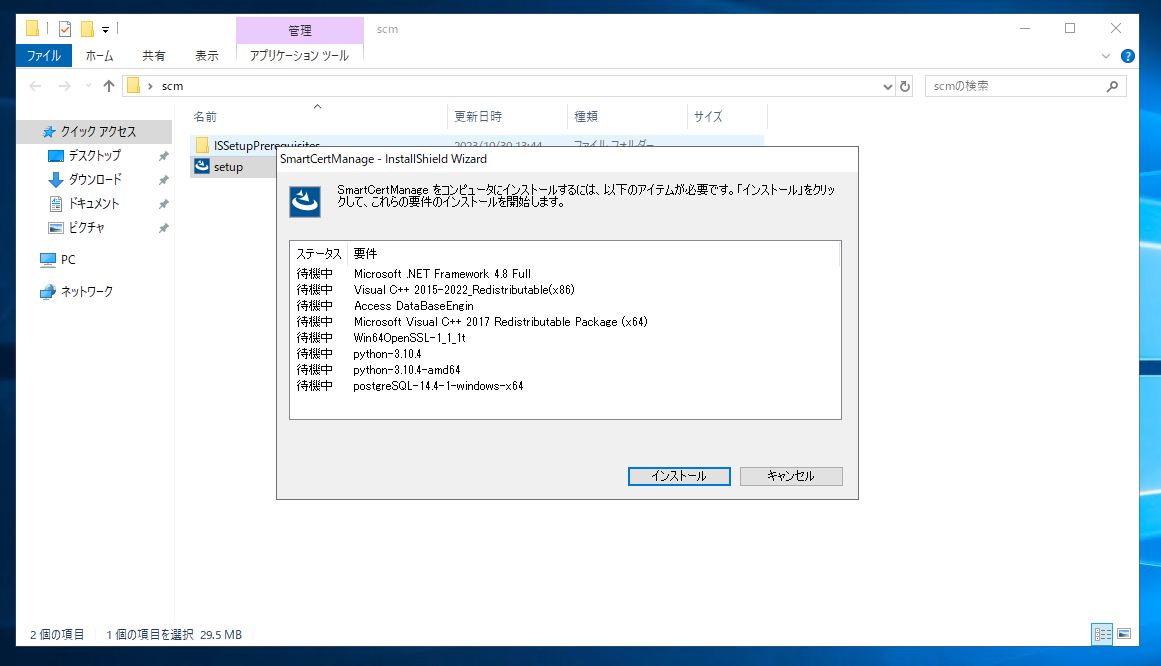
Task: Switch to large icons view in status bar
Action: (1124, 634)
